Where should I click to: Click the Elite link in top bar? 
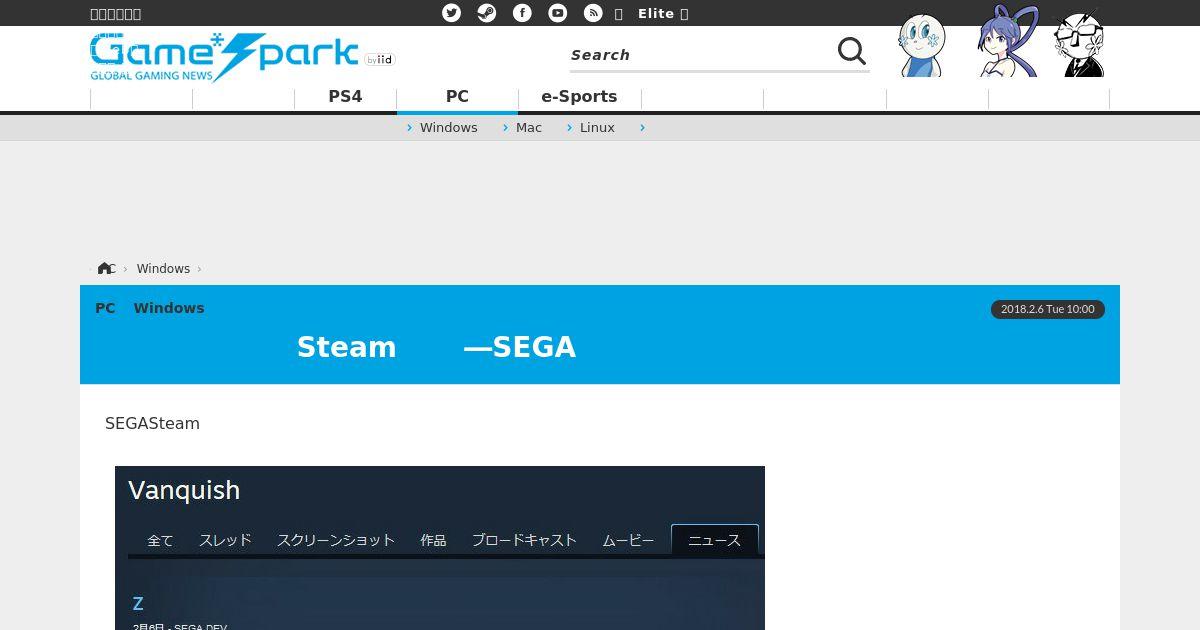click(656, 14)
